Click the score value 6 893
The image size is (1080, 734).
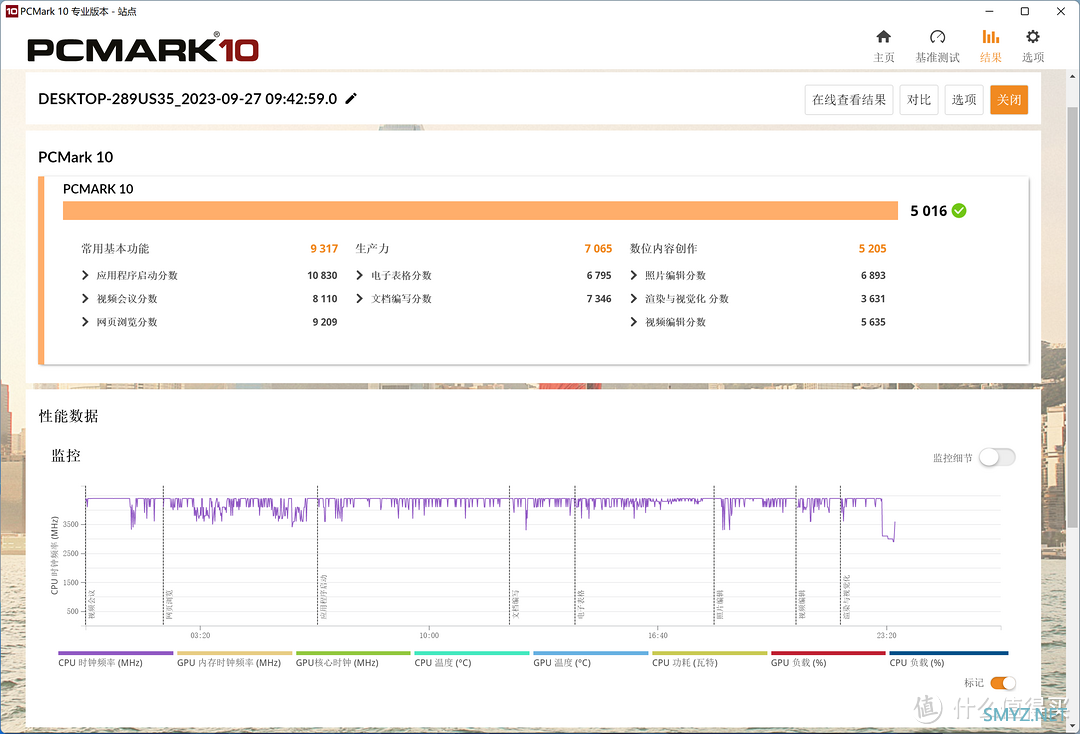click(x=873, y=275)
